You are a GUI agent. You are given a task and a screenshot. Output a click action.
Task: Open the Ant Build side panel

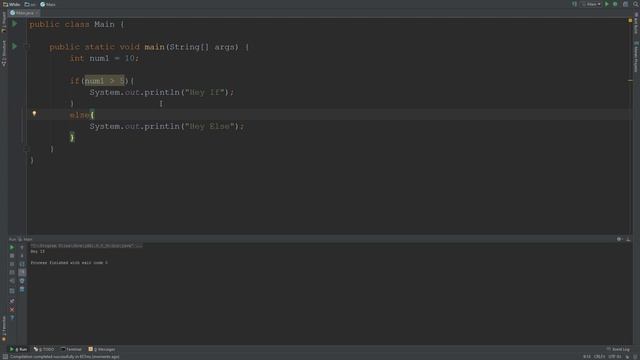(636, 23)
